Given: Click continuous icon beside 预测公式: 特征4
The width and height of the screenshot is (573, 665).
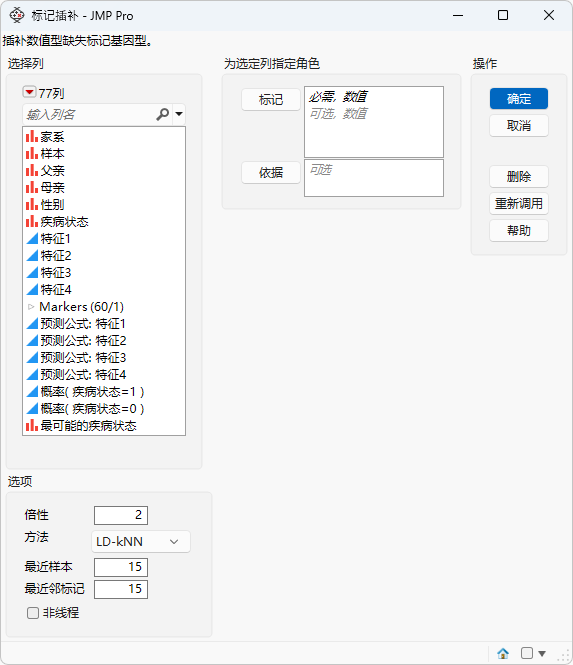Looking at the screenshot, I should pyautogui.click(x=32, y=374).
